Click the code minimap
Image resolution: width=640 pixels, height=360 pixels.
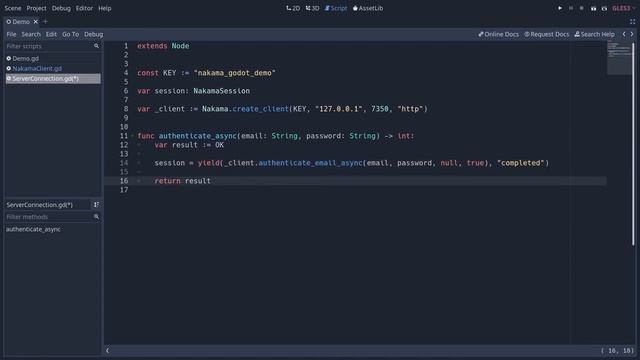[x=619, y=58]
